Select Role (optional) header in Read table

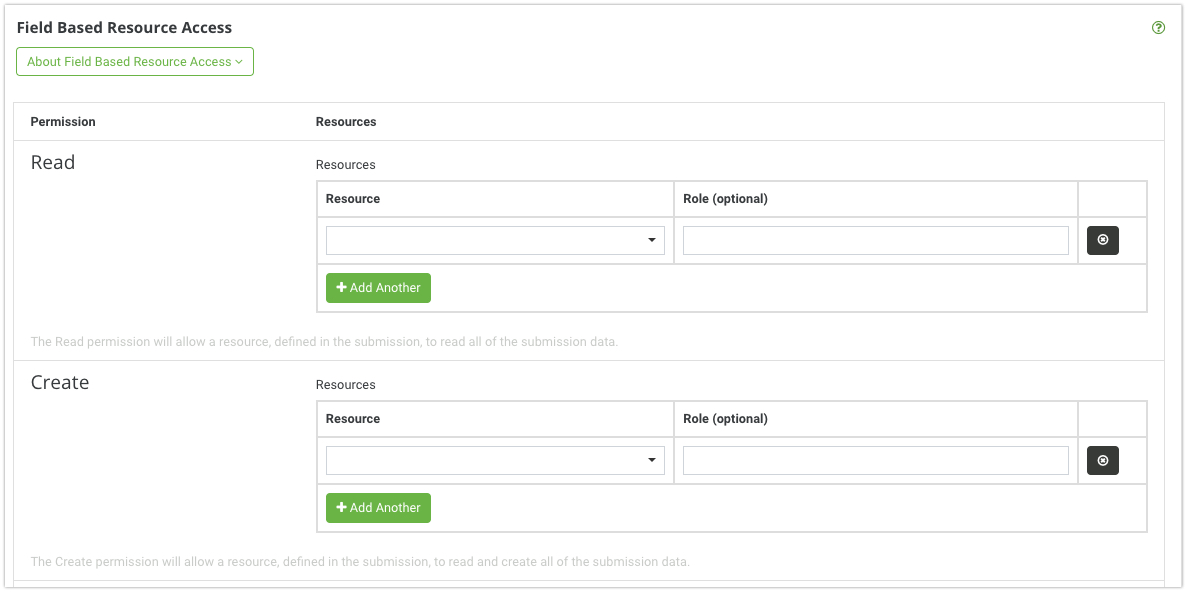(x=725, y=199)
